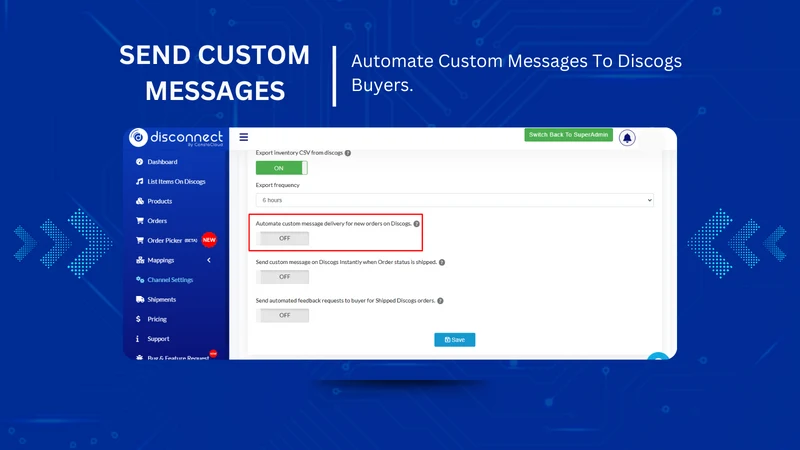Screen dimensions: 800x450
Task: Open the Support page
Action: point(158,339)
